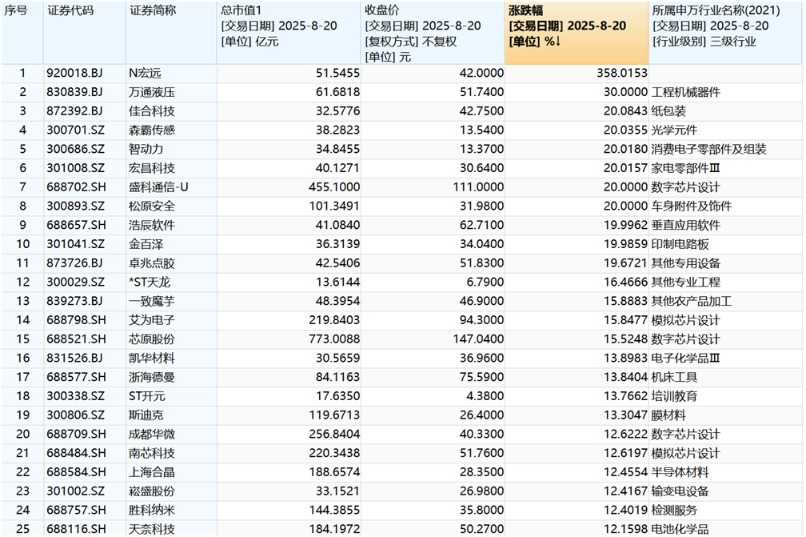The image size is (806, 537).
Task: Select the stock name 崧盛股份
Action: 152,491
